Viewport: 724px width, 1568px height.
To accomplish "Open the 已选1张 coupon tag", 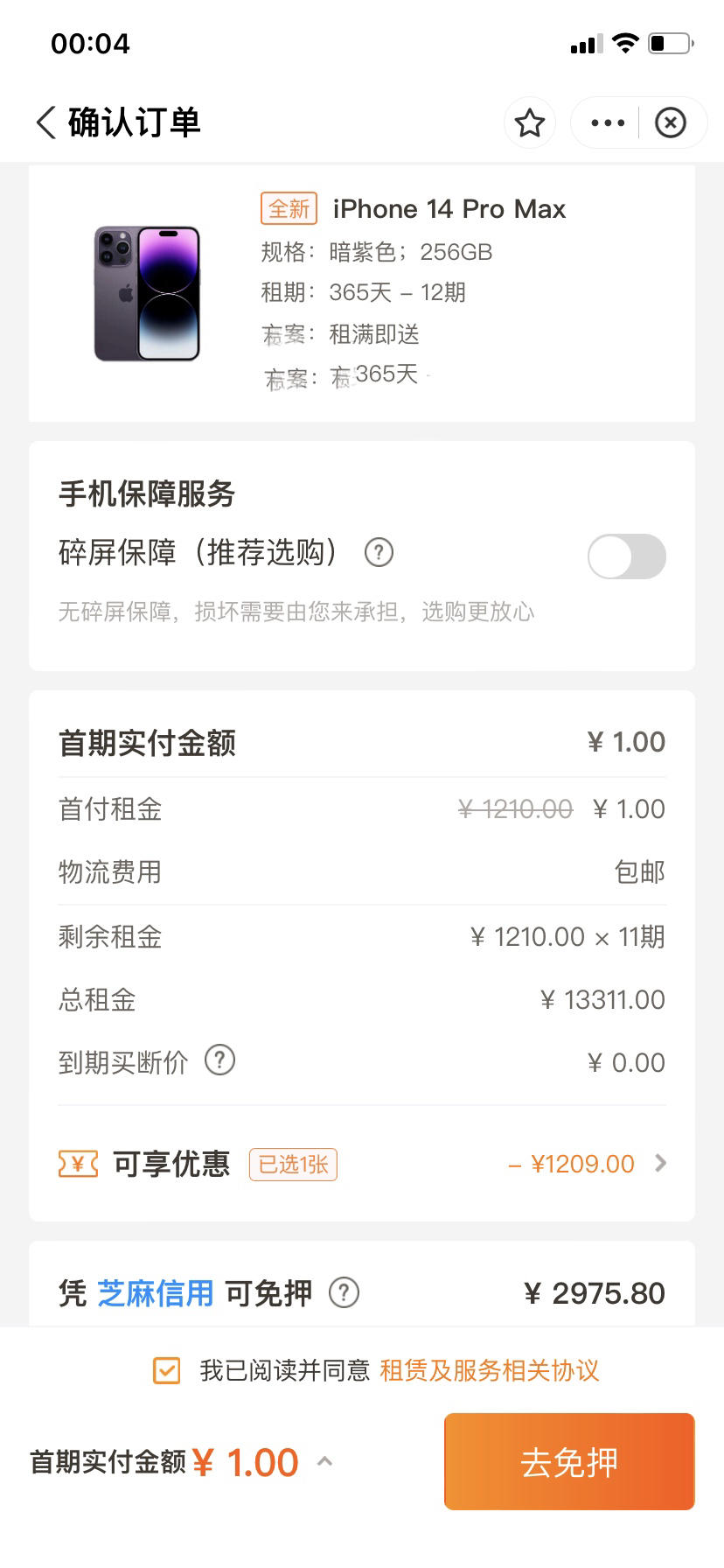I will (293, 1165).
